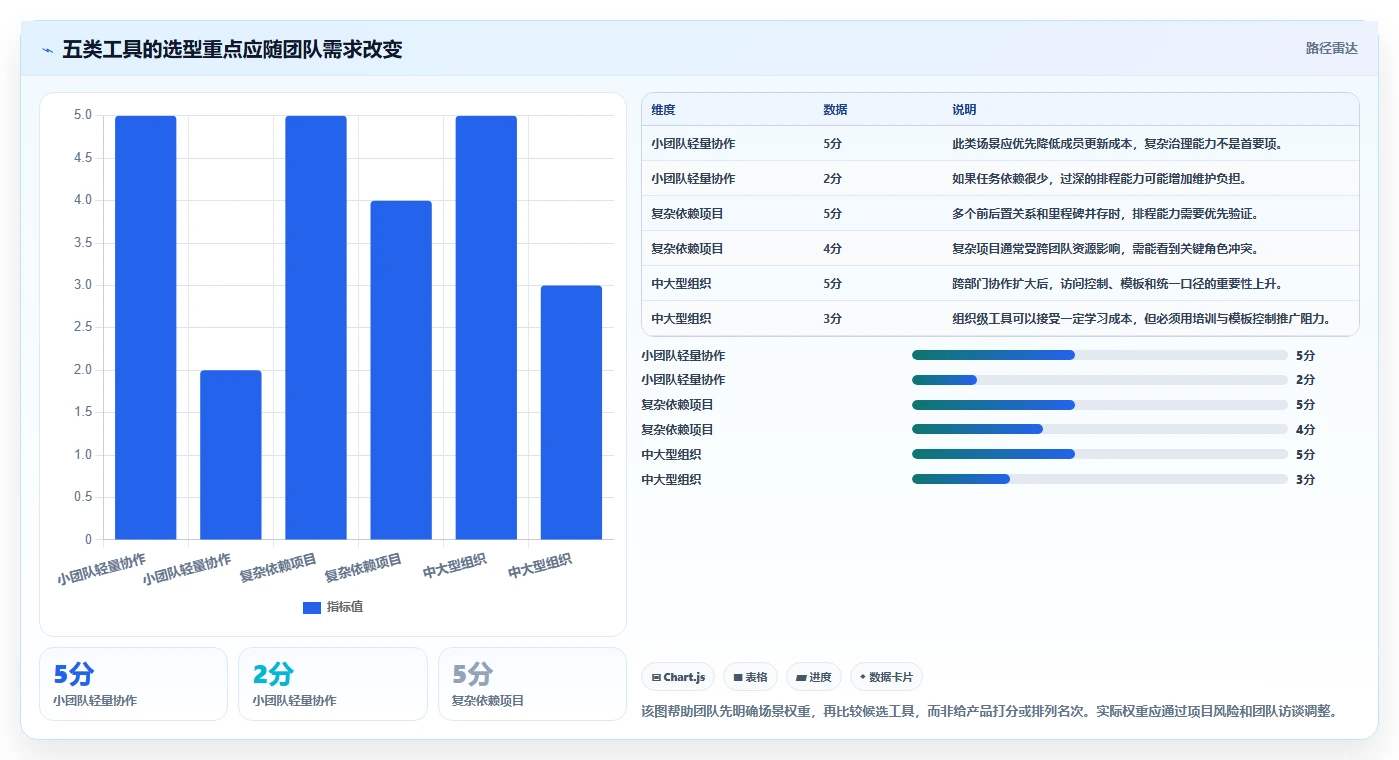This screenshot has width=1399, height=760.
Task: Click the row text 跨部门协作扩大后
Action: [1000, 284]
